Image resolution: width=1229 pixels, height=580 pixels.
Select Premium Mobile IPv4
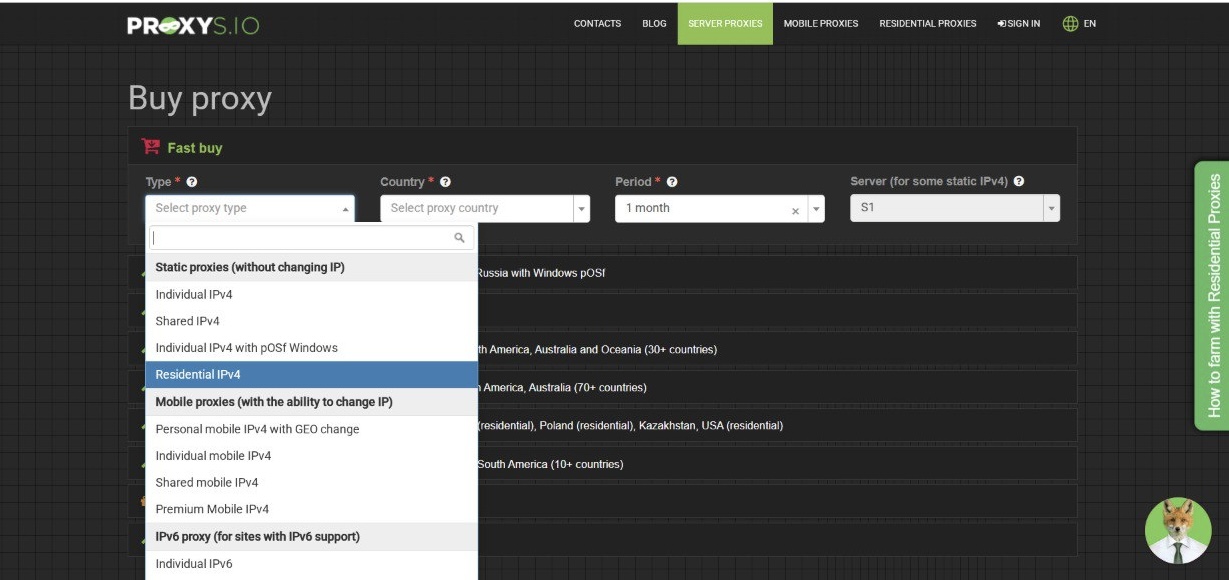[x=311, y=509]
